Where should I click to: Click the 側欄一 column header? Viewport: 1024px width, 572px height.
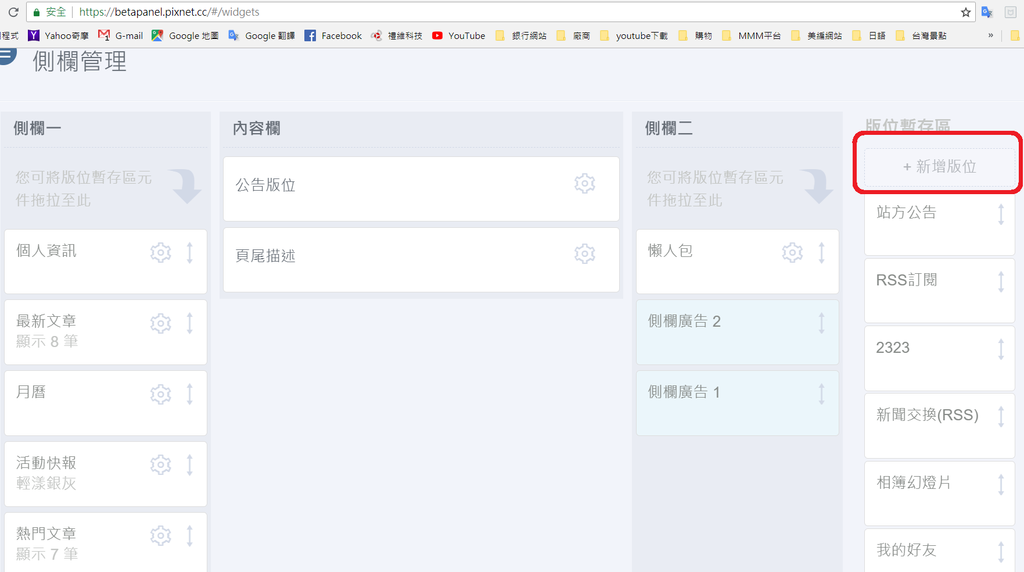37,129
